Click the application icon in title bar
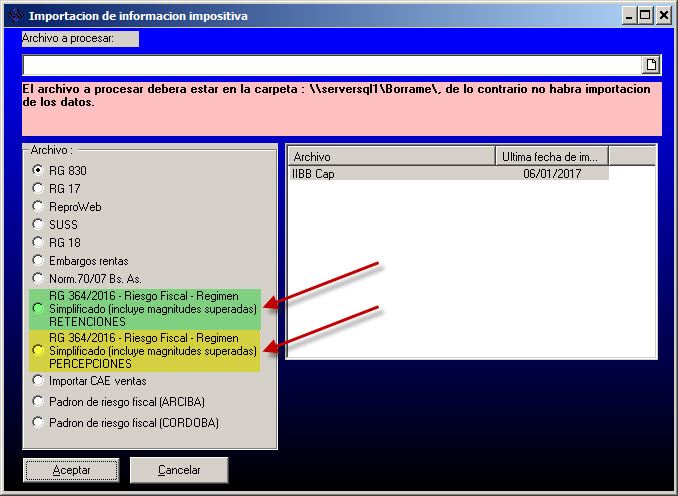The width and height of the screenshot is (678, 496). (14, 16)
